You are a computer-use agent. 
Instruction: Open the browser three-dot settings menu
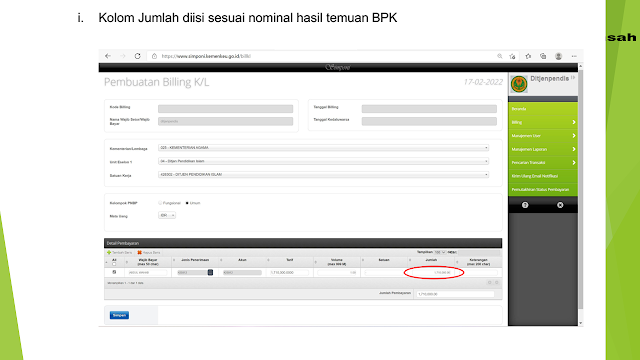pos(574,56)
